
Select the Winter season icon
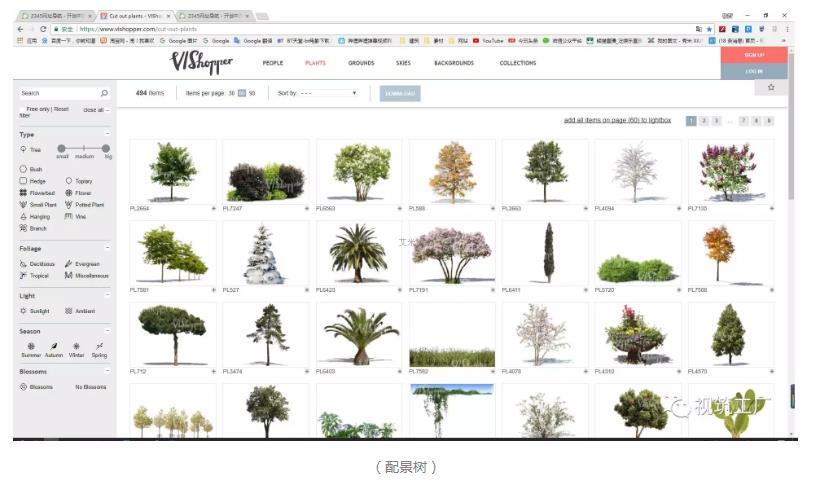[x=76, y=346]
